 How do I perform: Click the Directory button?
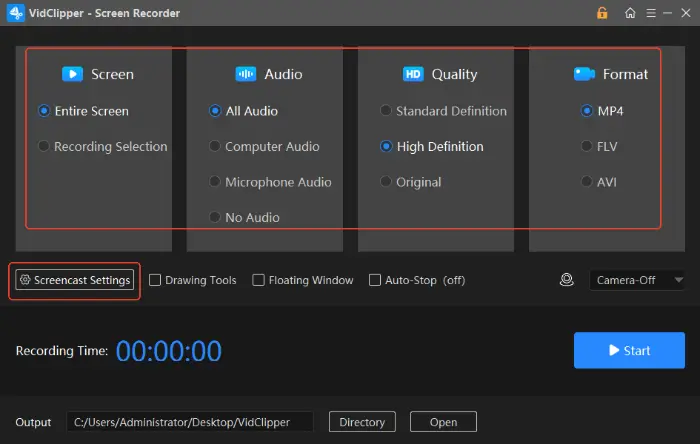tap(362, 422)
